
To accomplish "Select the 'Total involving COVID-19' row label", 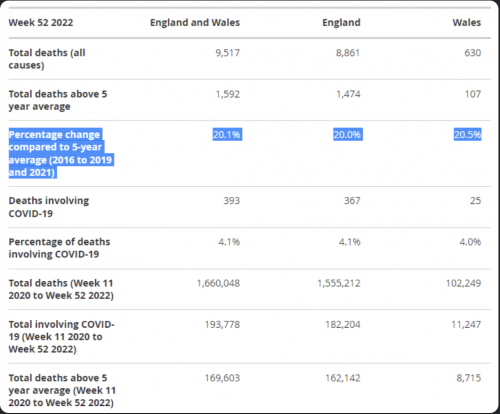I will tap(62, 337).
